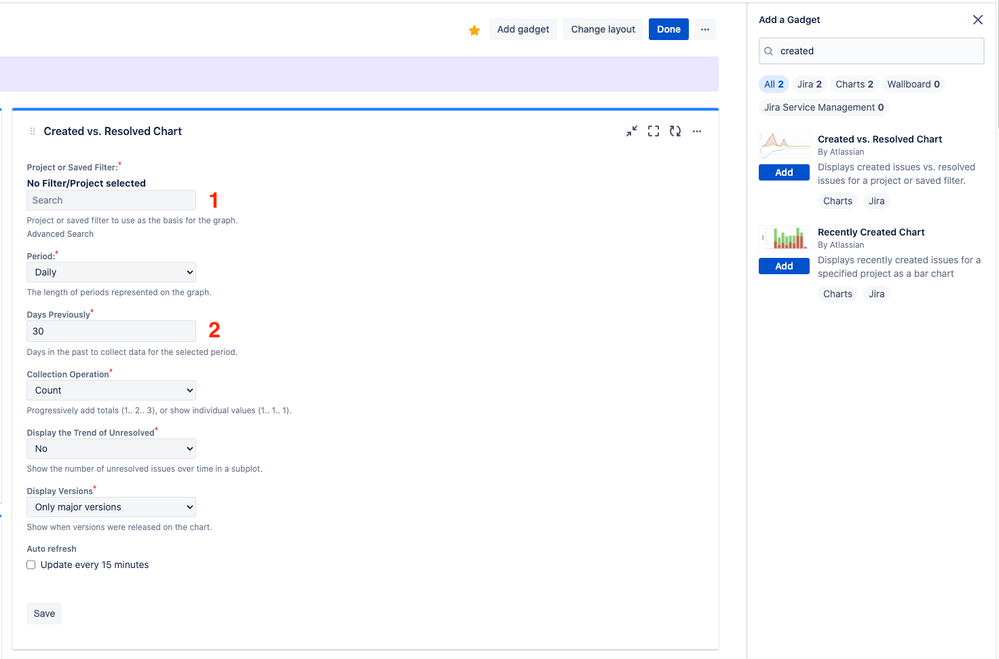
Task: Click Charts tag under Recently Created Chart
Action: point(837,294)
